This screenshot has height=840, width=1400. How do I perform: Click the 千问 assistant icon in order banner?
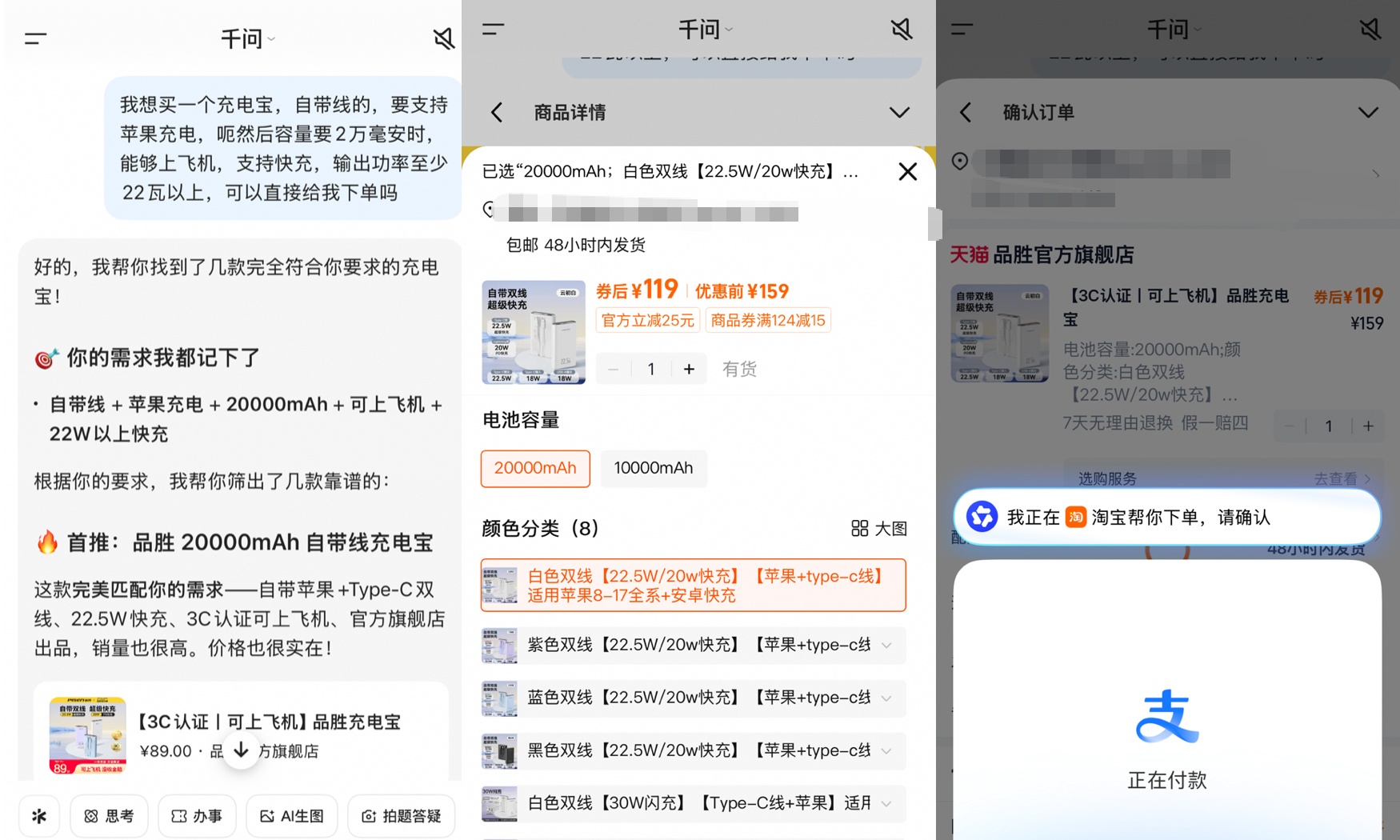pos(982,517)
